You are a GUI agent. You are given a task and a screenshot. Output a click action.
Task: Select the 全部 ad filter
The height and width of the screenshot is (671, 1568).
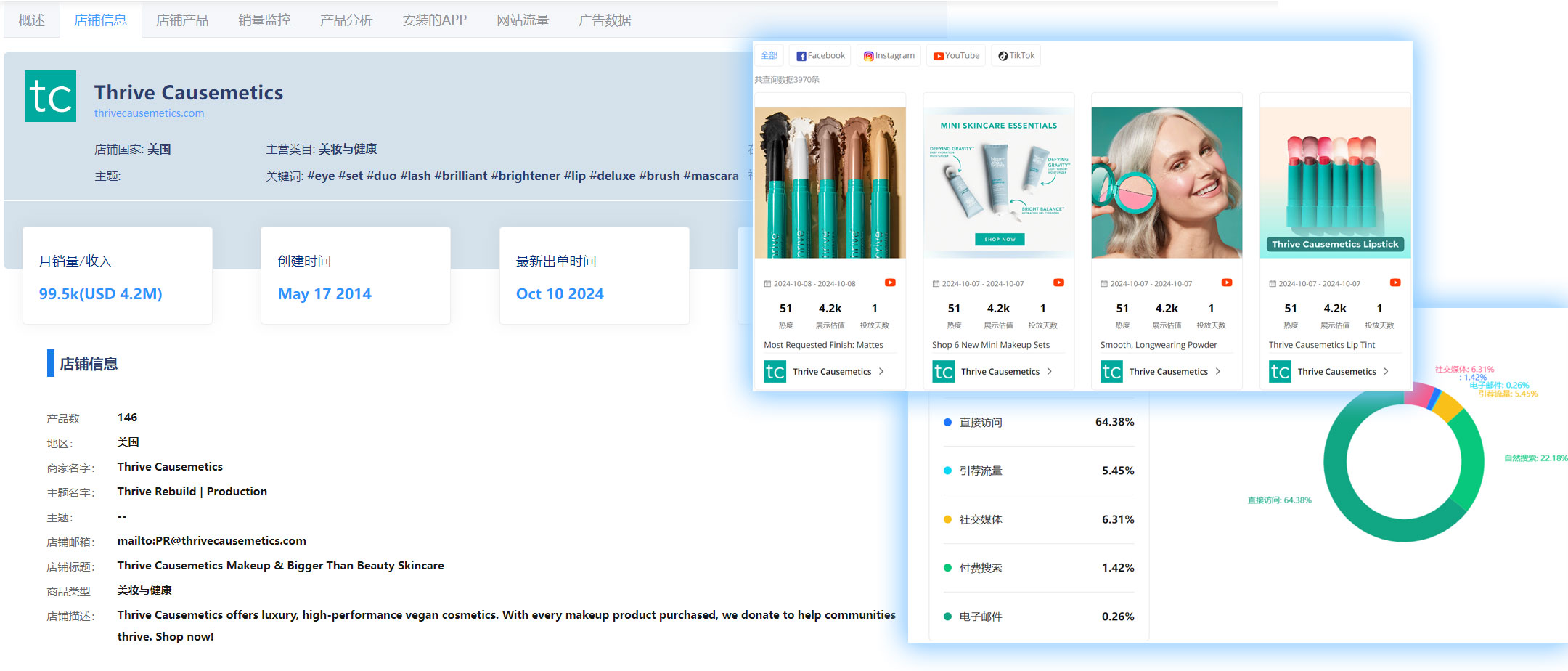tap(769, 55)
